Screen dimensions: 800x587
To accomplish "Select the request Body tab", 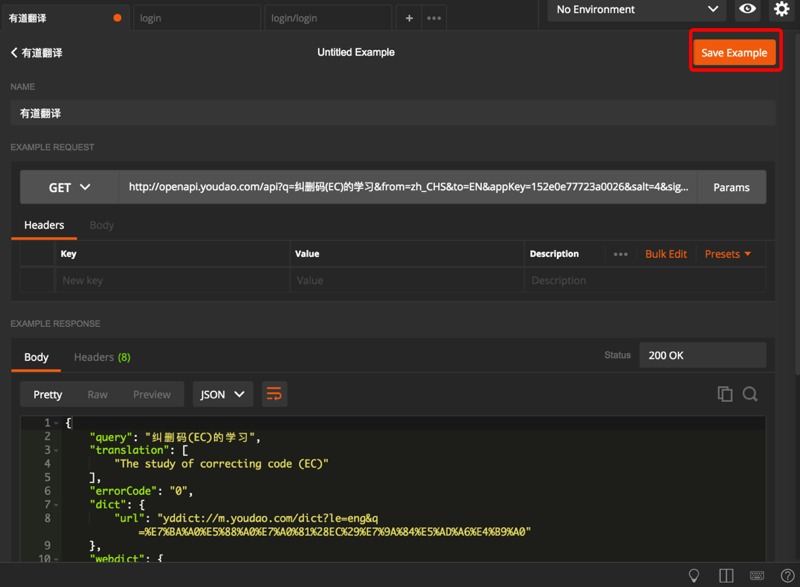I will [x=102, y=225].
